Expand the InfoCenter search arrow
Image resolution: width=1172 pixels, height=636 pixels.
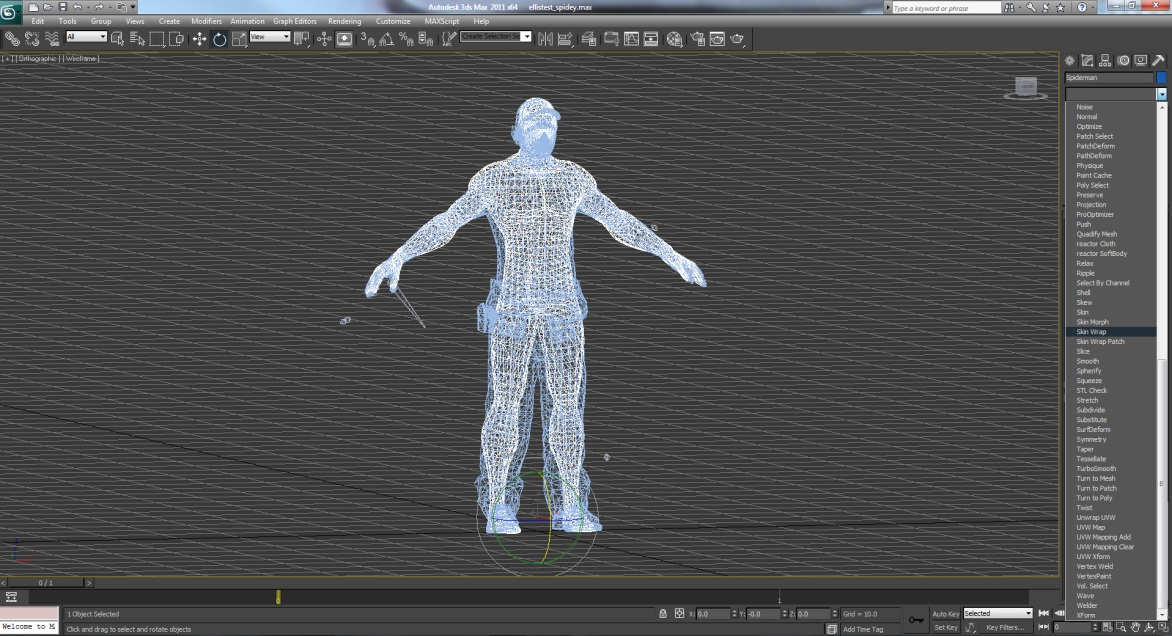pyautogui.click(x=888, y=7)
